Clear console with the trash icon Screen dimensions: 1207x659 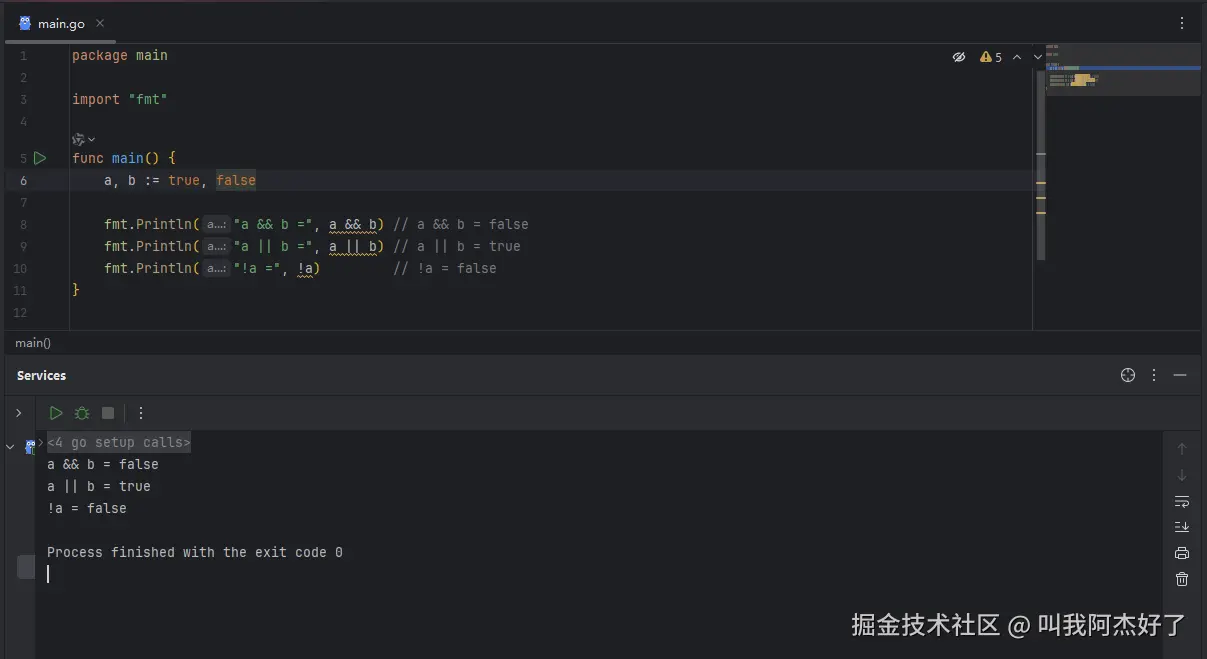1182,579
